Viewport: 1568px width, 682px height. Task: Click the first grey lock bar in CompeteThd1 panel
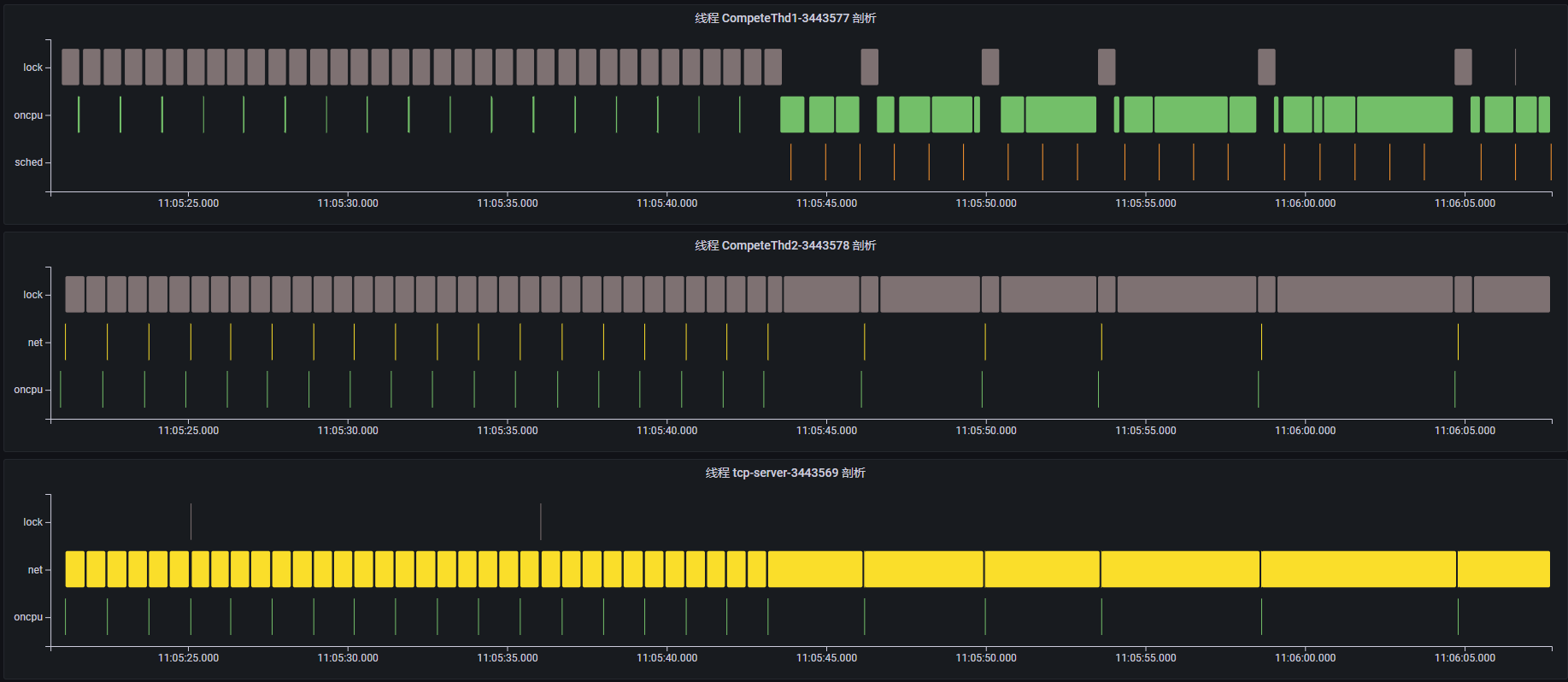[70, 67]
